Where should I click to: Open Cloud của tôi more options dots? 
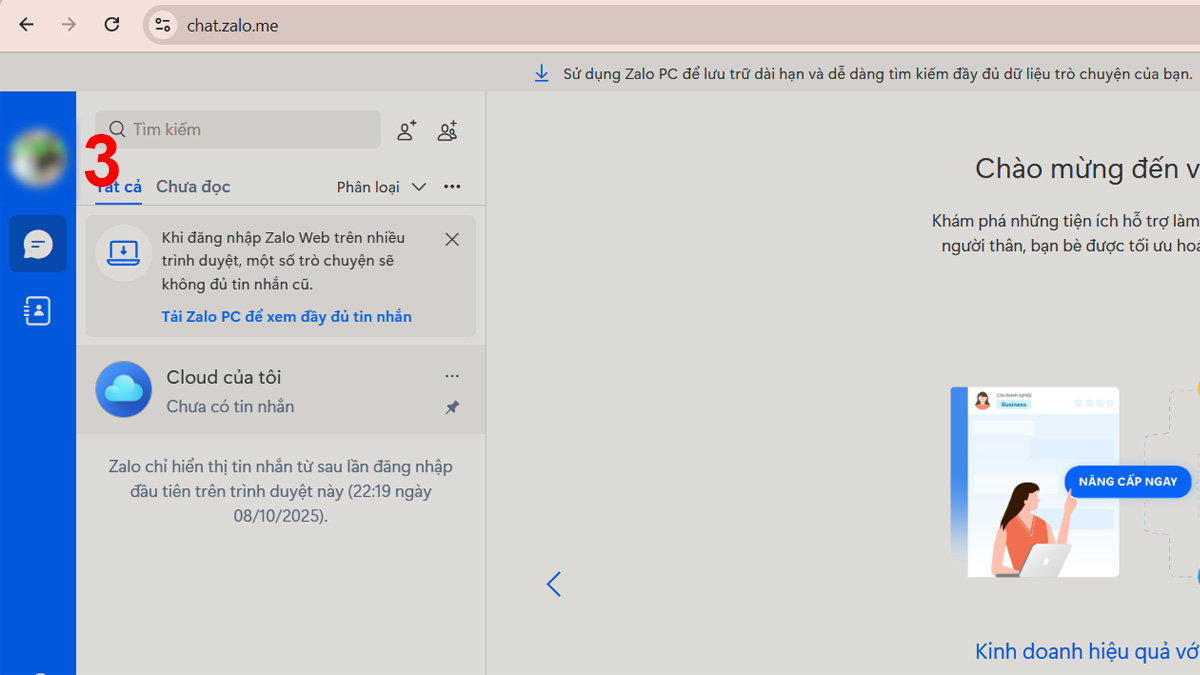tap(452, 376)
